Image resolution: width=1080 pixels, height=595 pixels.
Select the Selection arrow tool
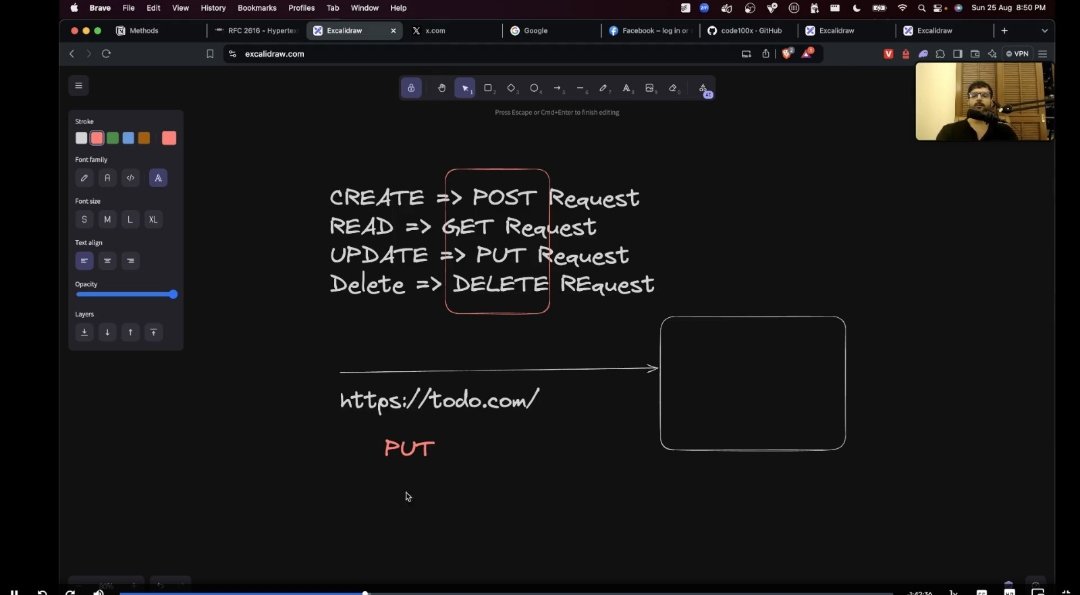[x=465, y=88]
